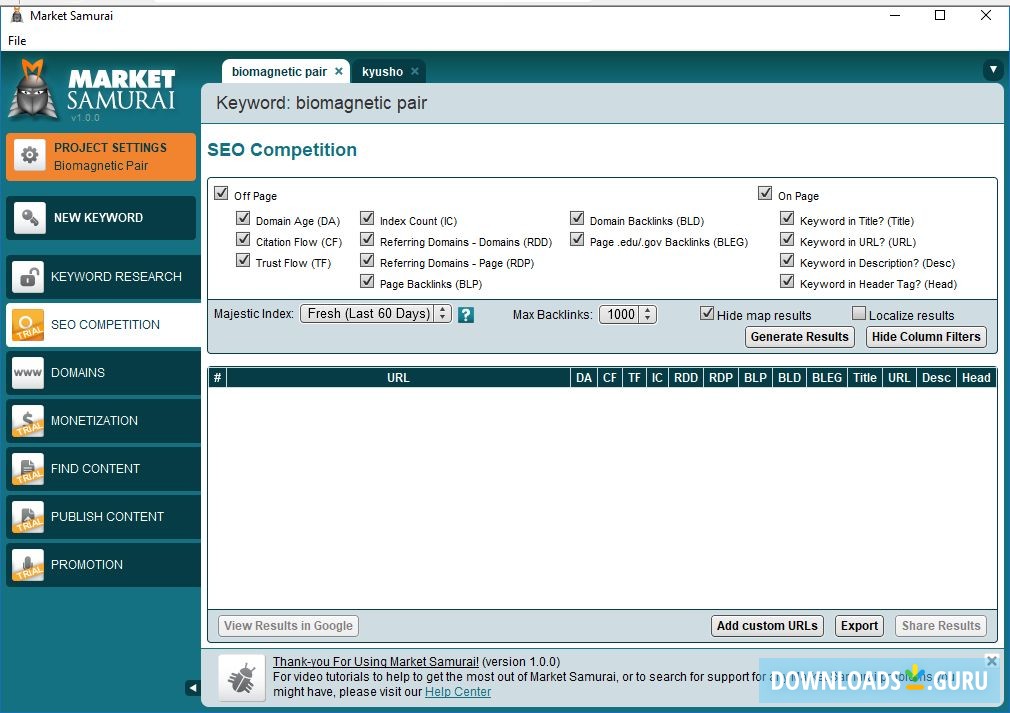Uncheck Keyword in URL? (URL)
Image resolution: width=1010 pixels, height=713 pixels.
(x=787, y=239)
